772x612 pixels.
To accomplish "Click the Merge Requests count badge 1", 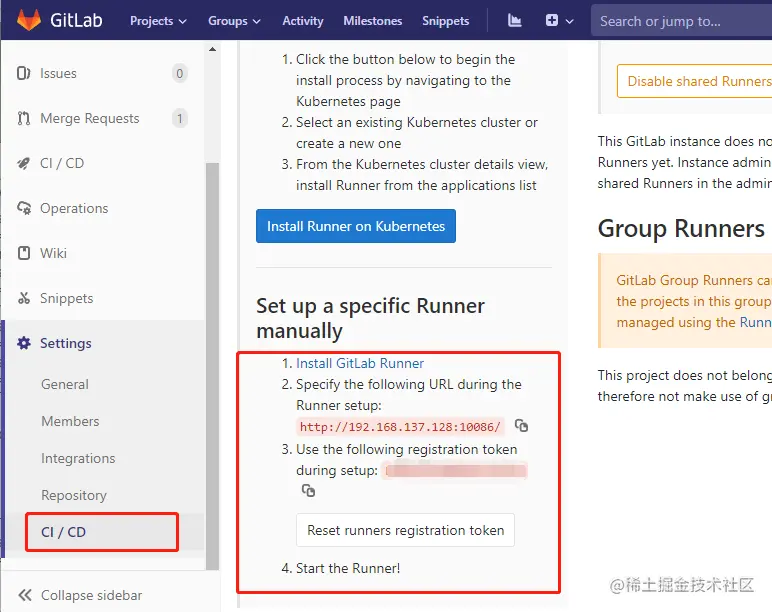I will coord(179,118).
